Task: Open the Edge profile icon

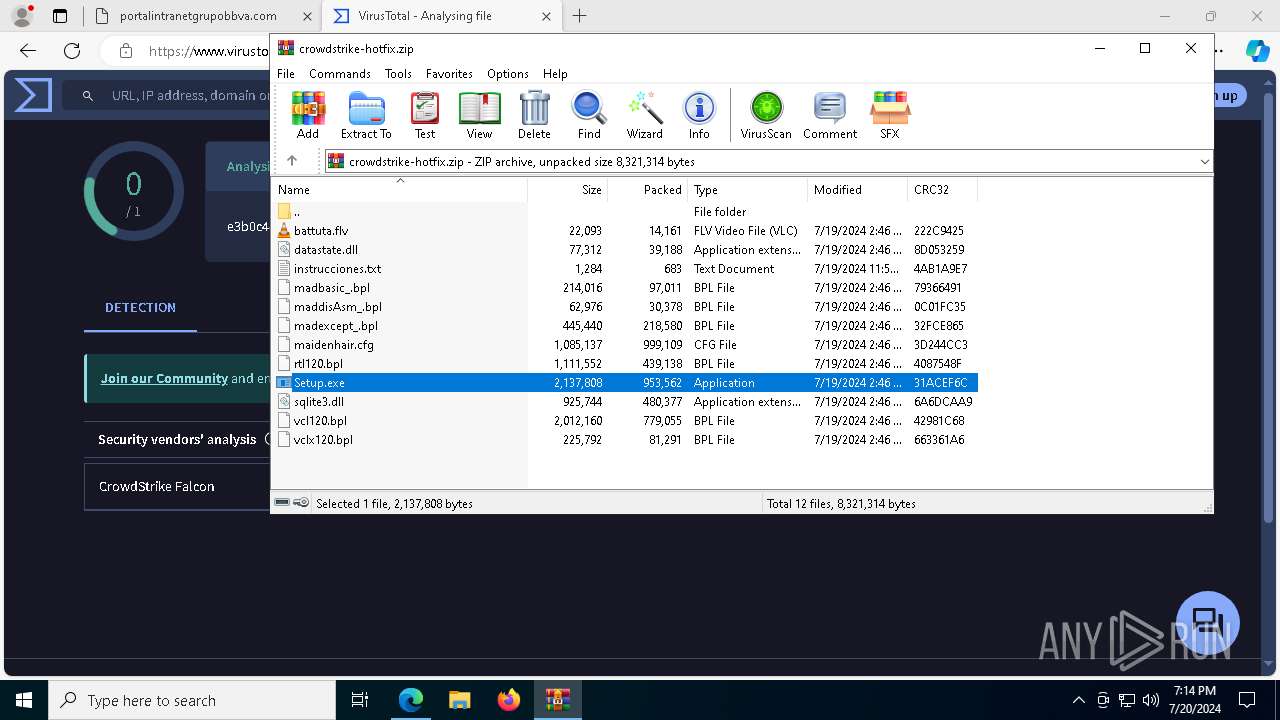Action: tap(22, 16)
